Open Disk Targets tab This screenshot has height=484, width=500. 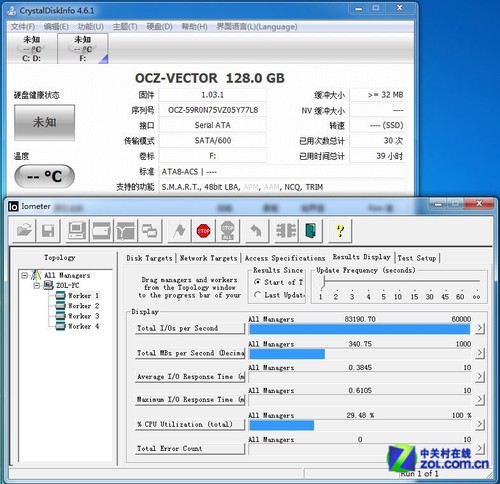[149, 258]
